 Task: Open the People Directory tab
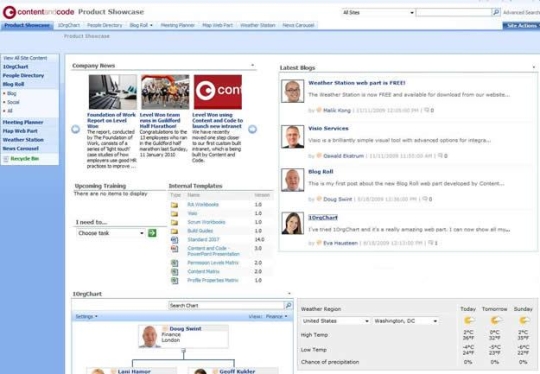[x=104, y=25]
